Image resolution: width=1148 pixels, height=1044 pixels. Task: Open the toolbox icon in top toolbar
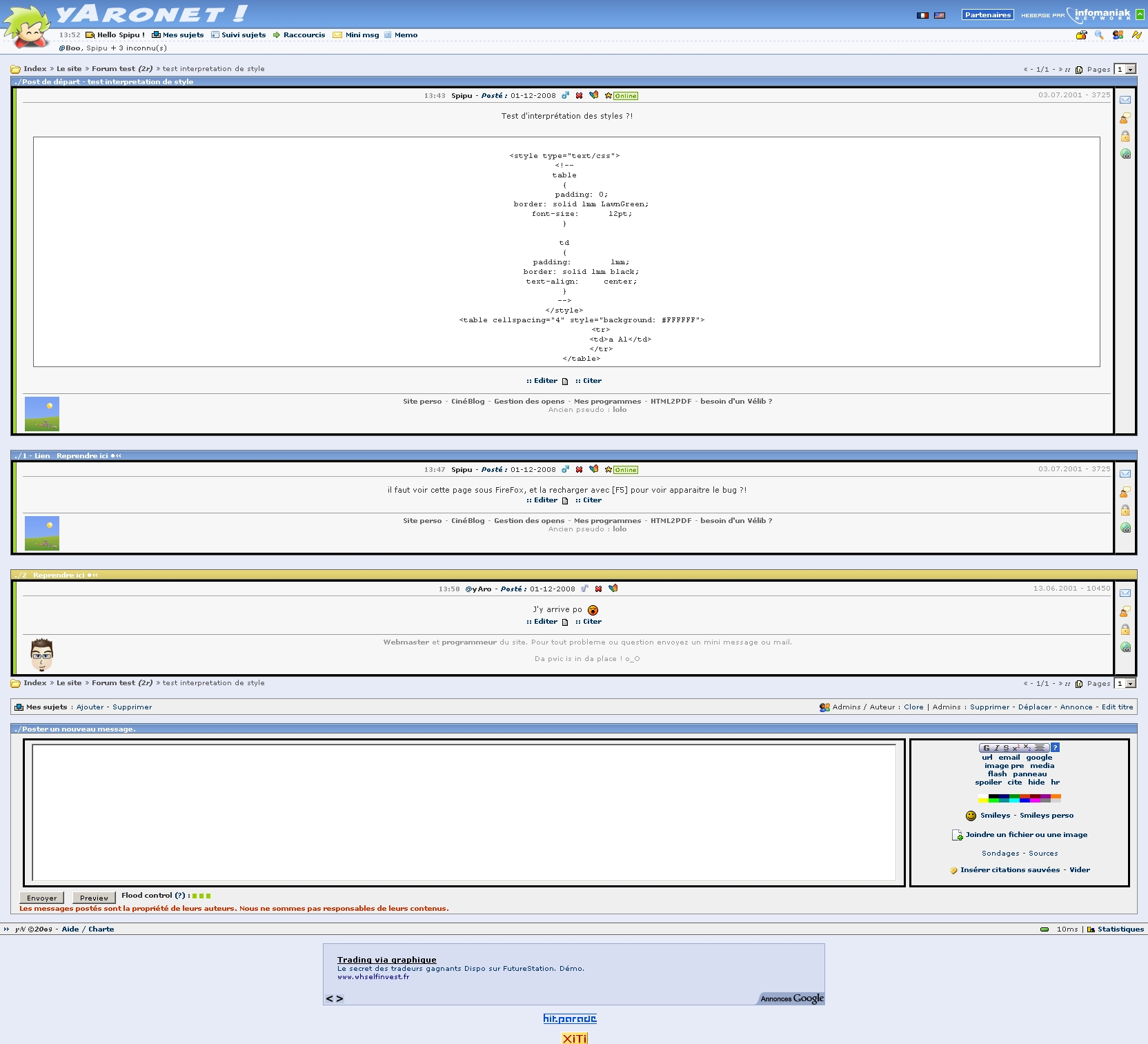[x=1081, y=35]
